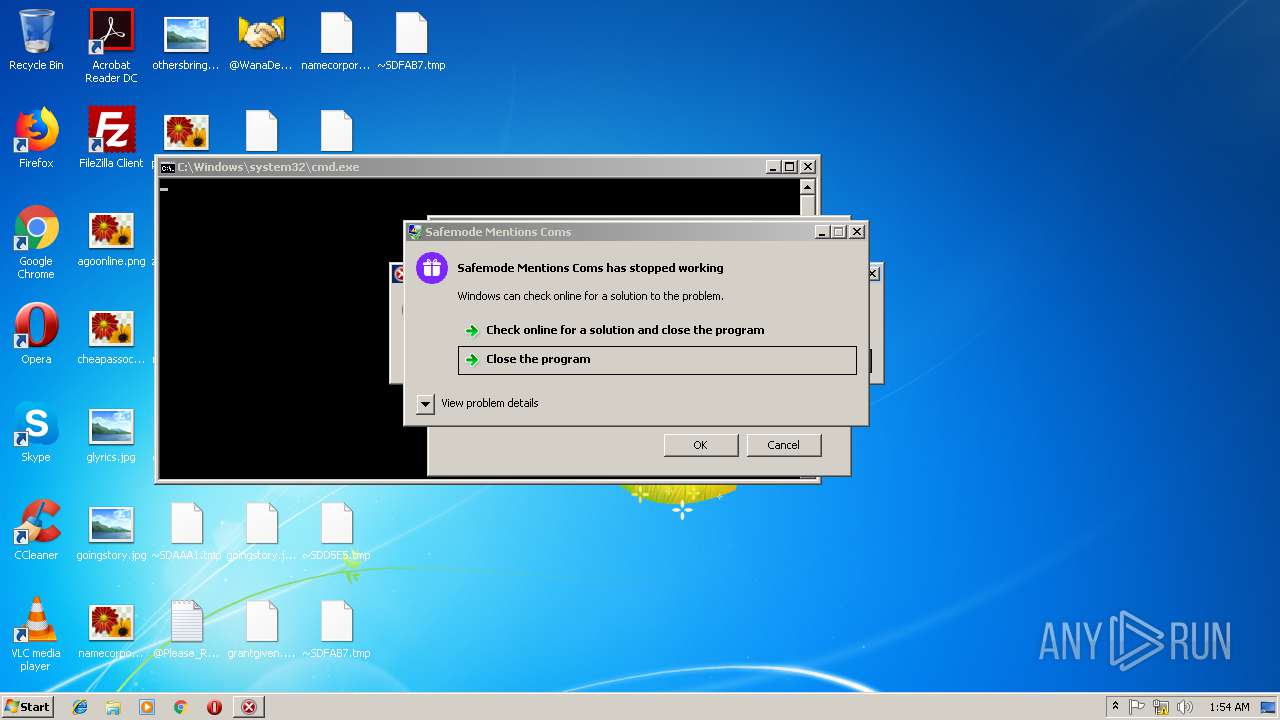Launch Acrobat Reader DC shortcut

click(111, 46)
